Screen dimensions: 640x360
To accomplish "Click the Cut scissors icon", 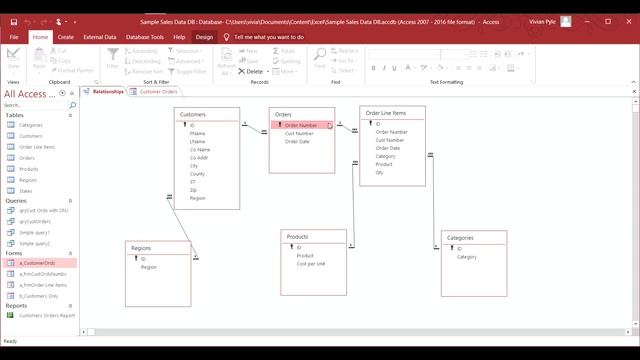I will 58,51.
